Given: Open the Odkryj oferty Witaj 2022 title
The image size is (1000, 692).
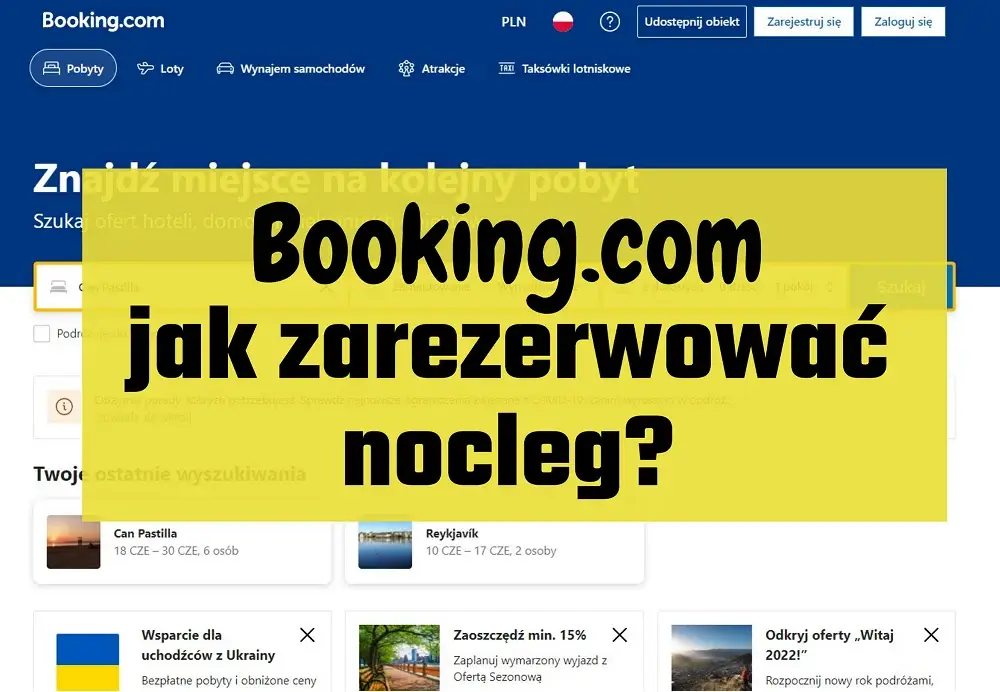Looking at the screenshot, I should pos(830,645).
